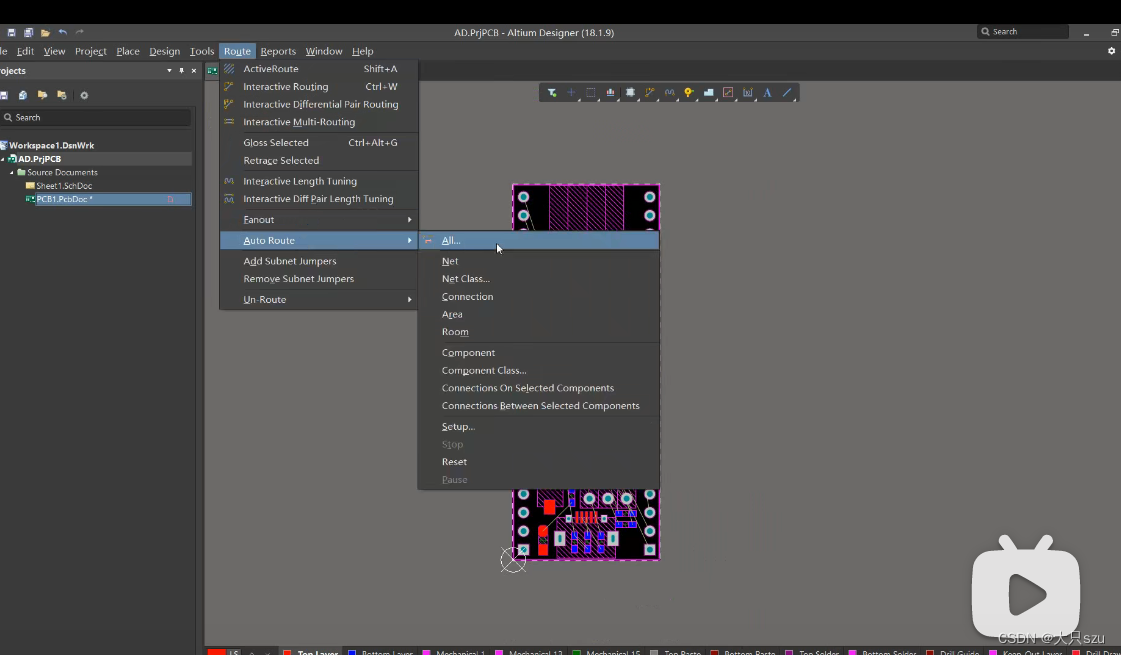
Task: Select the Selection Filter tool in PCB toolbar
Action: 552,92
